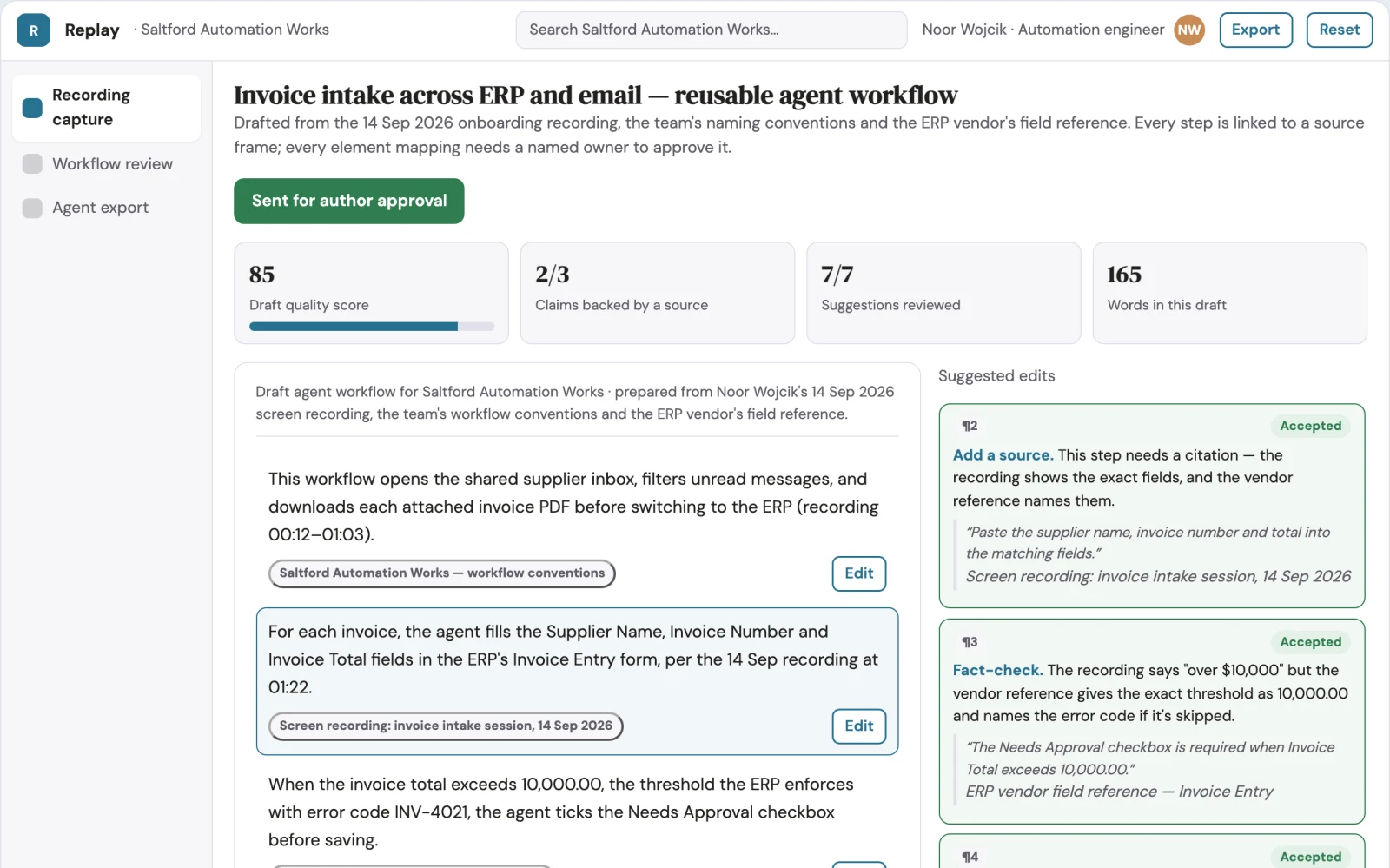The height and width of the screenshot is (868, 1390).
Task: Click the 'Paste the supplier name' quote
Action: (x=1148, y=543)
